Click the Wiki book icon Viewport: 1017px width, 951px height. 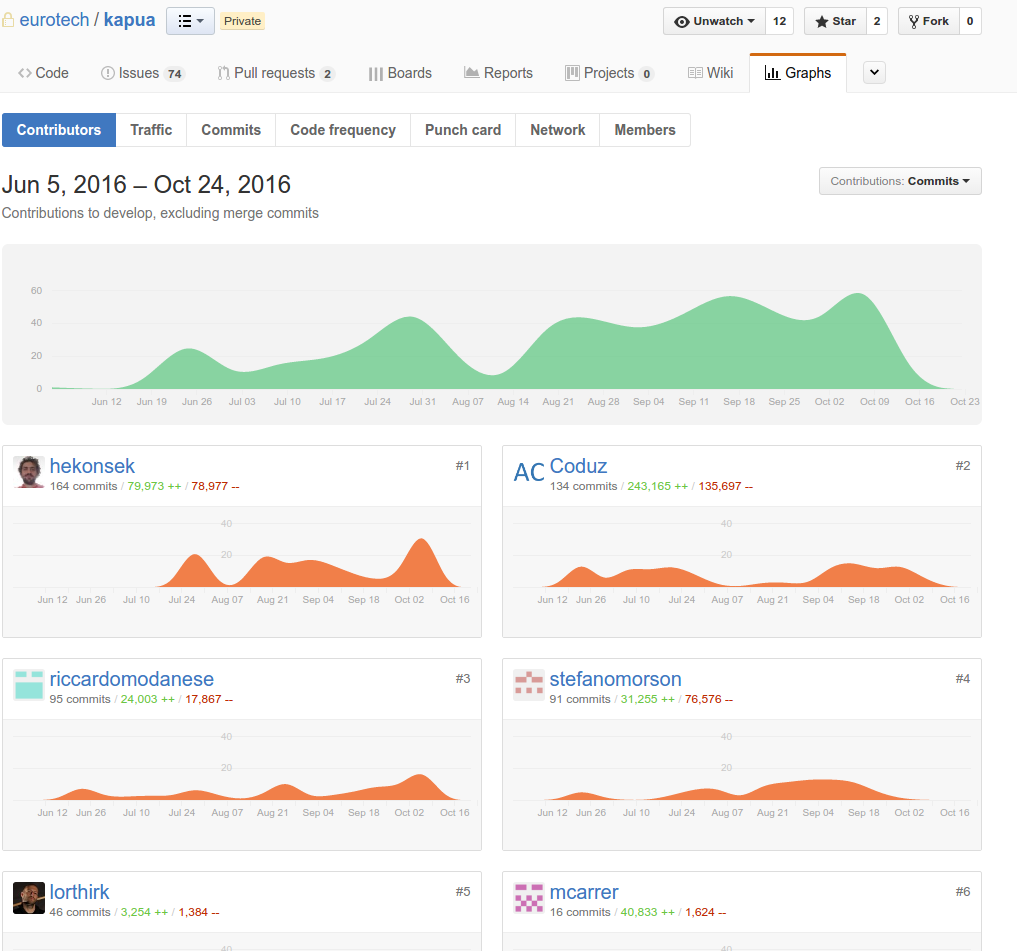click(695, 73)
